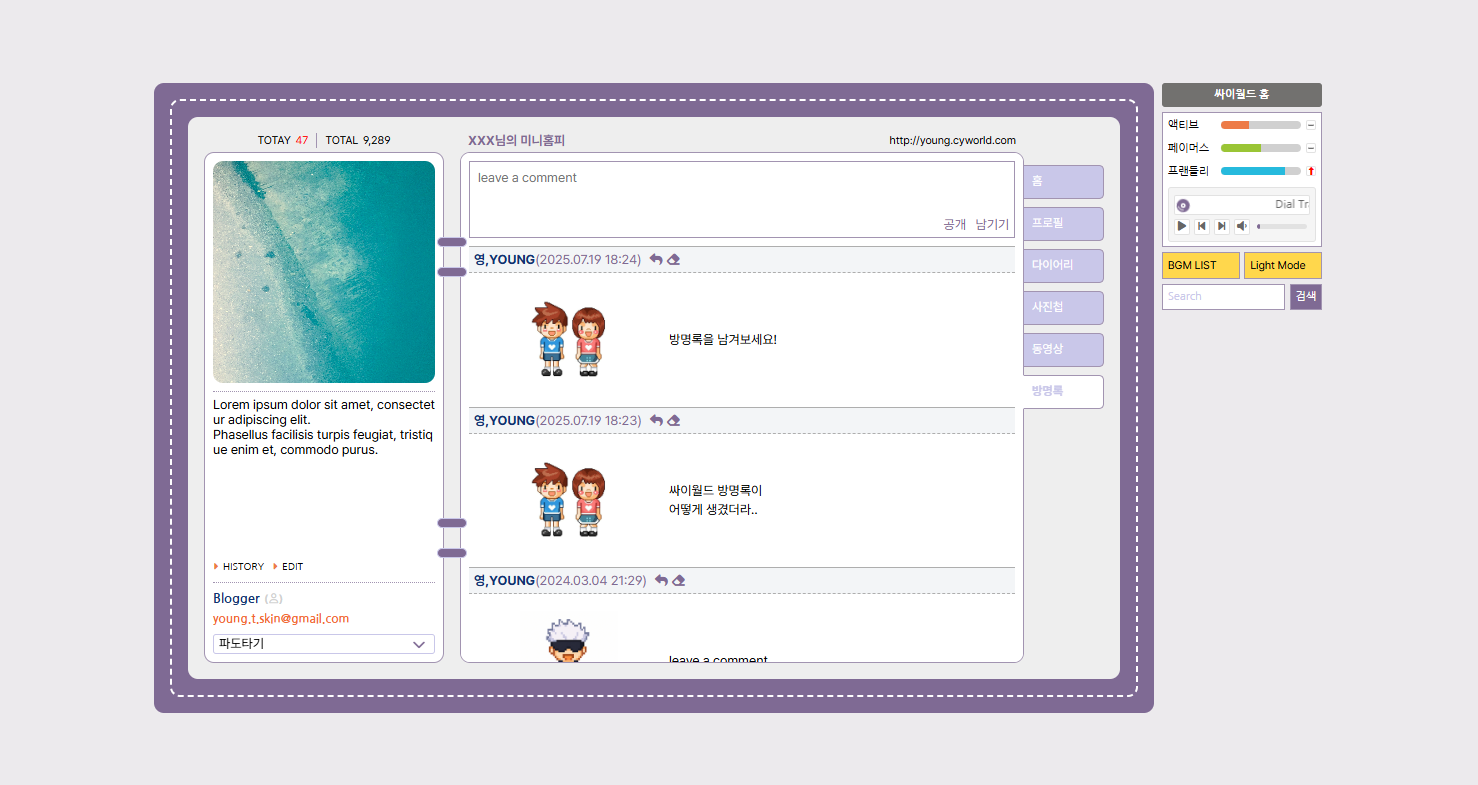Click the minus icon beside 페이머스 bar
Viewport: 1478px width, 785px height.
coord(1311,148)
